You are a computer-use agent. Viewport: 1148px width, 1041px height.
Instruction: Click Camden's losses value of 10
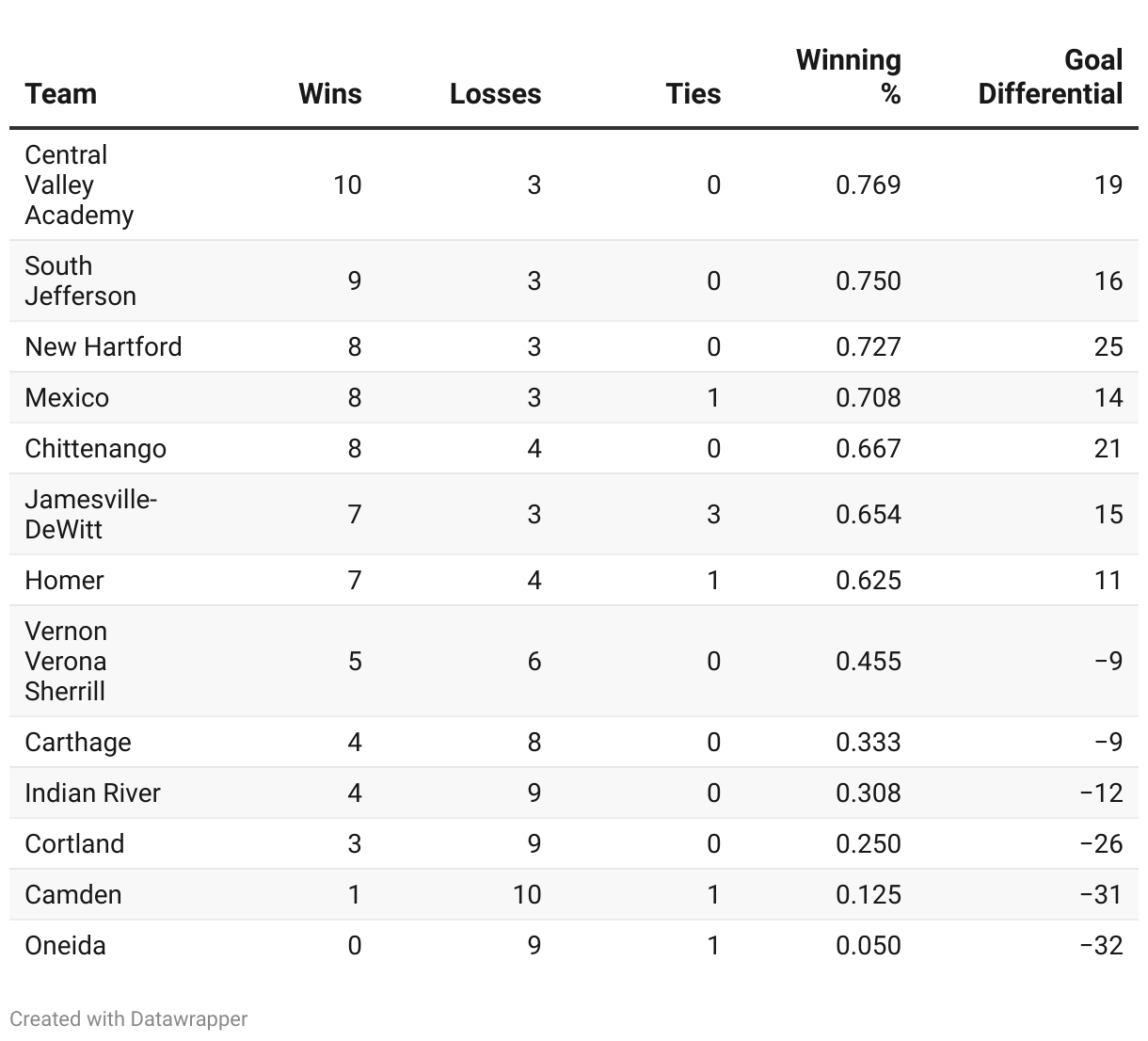click(x=527, y=895)
